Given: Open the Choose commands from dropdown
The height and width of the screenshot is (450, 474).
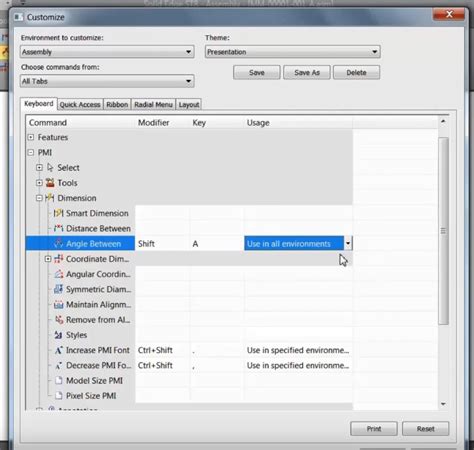Looking at the screenshot, I should (107, 81).
